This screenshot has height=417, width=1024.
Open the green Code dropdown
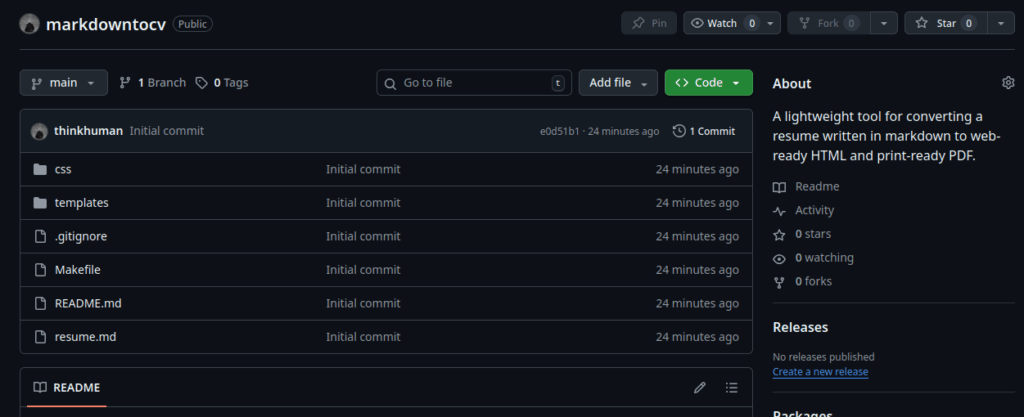click(x=709, y=83)
